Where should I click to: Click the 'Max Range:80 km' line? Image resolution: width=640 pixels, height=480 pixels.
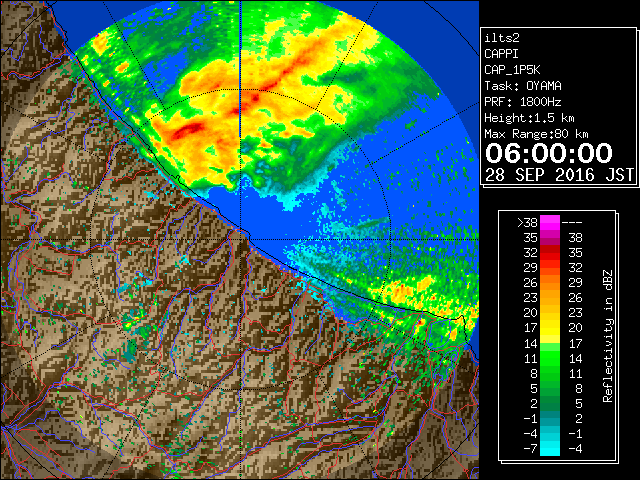click(x=536, y=134)
